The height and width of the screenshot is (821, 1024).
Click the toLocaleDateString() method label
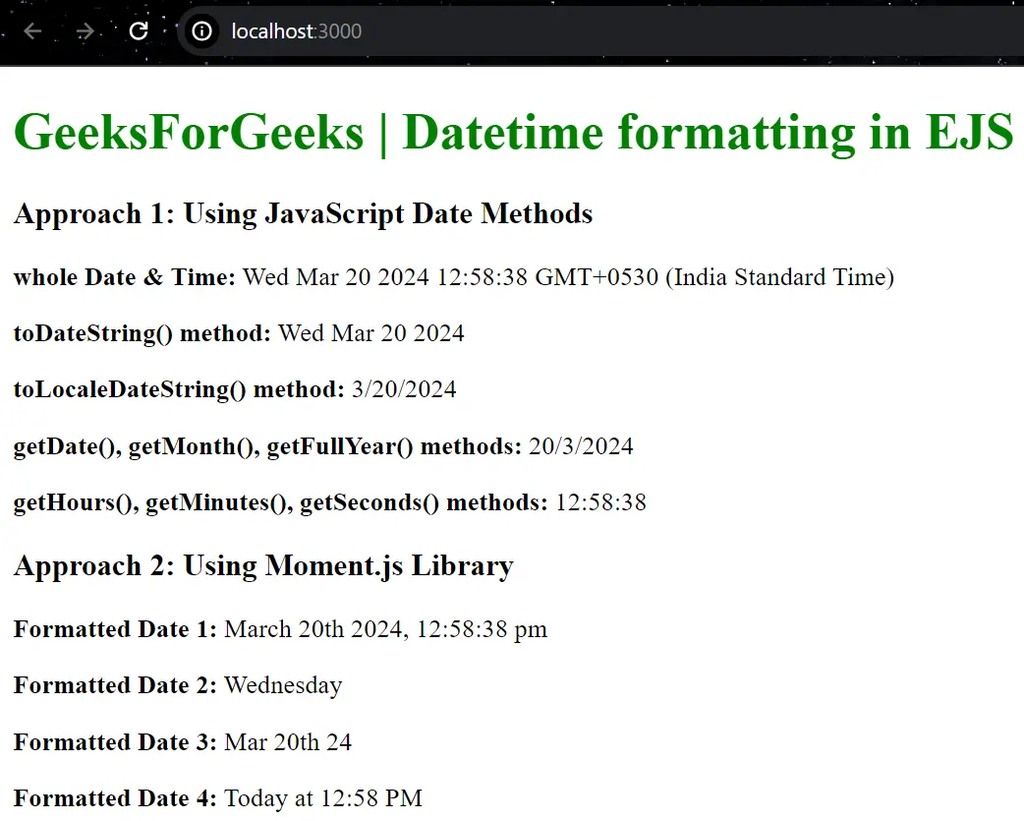pos(179,390)
